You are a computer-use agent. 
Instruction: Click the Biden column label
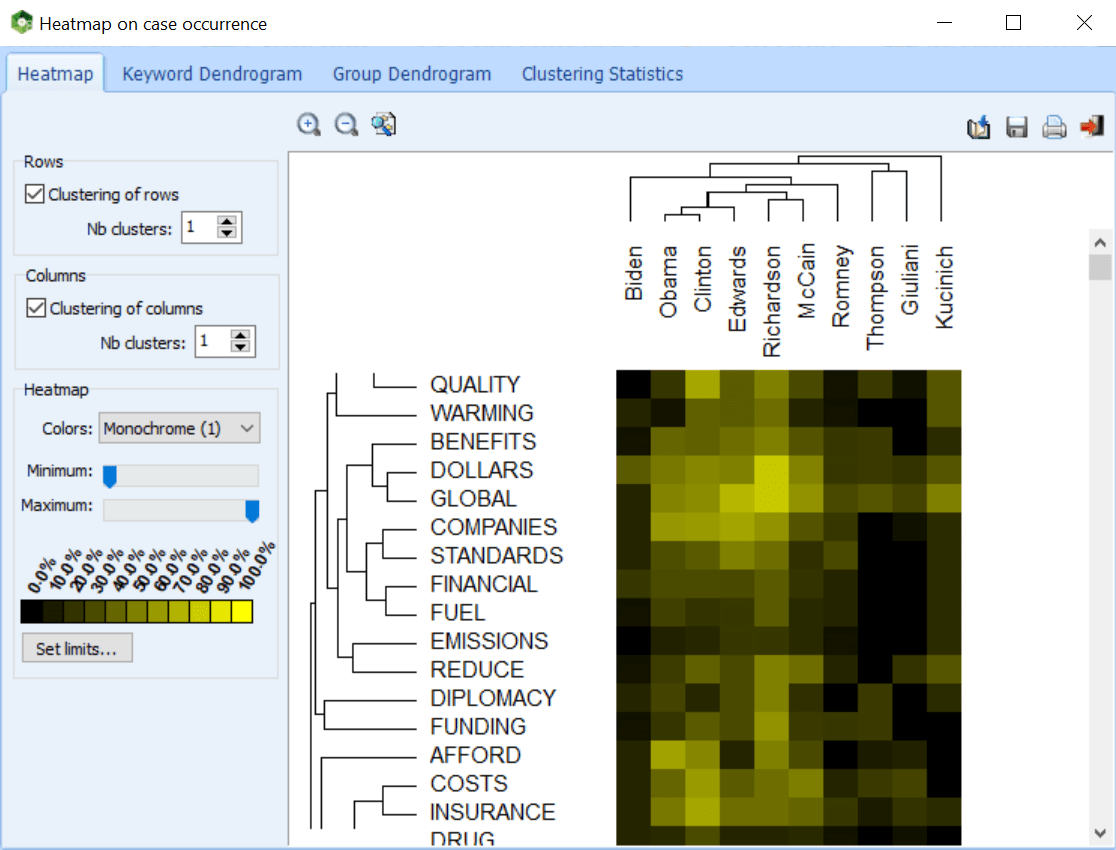633,273
